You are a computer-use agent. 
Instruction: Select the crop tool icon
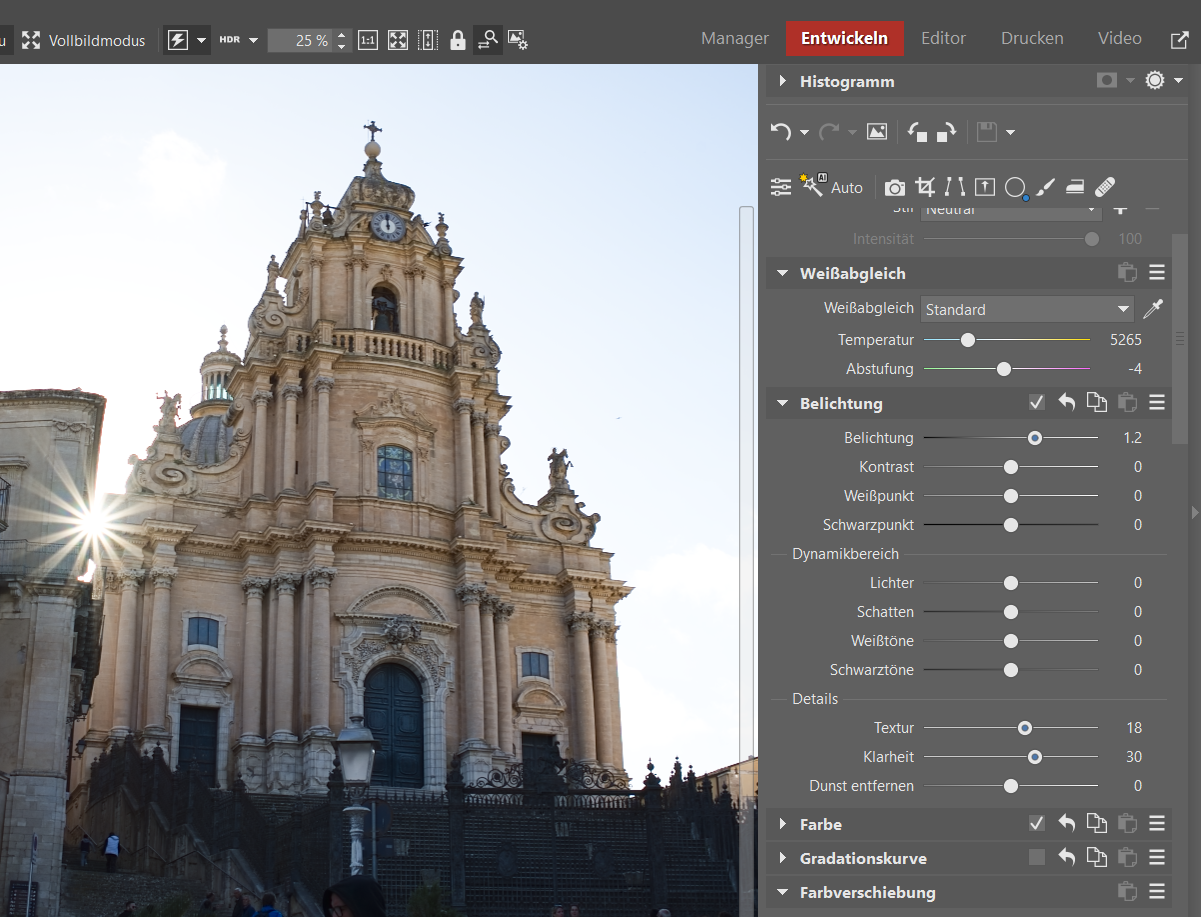(x=925, y=187)
